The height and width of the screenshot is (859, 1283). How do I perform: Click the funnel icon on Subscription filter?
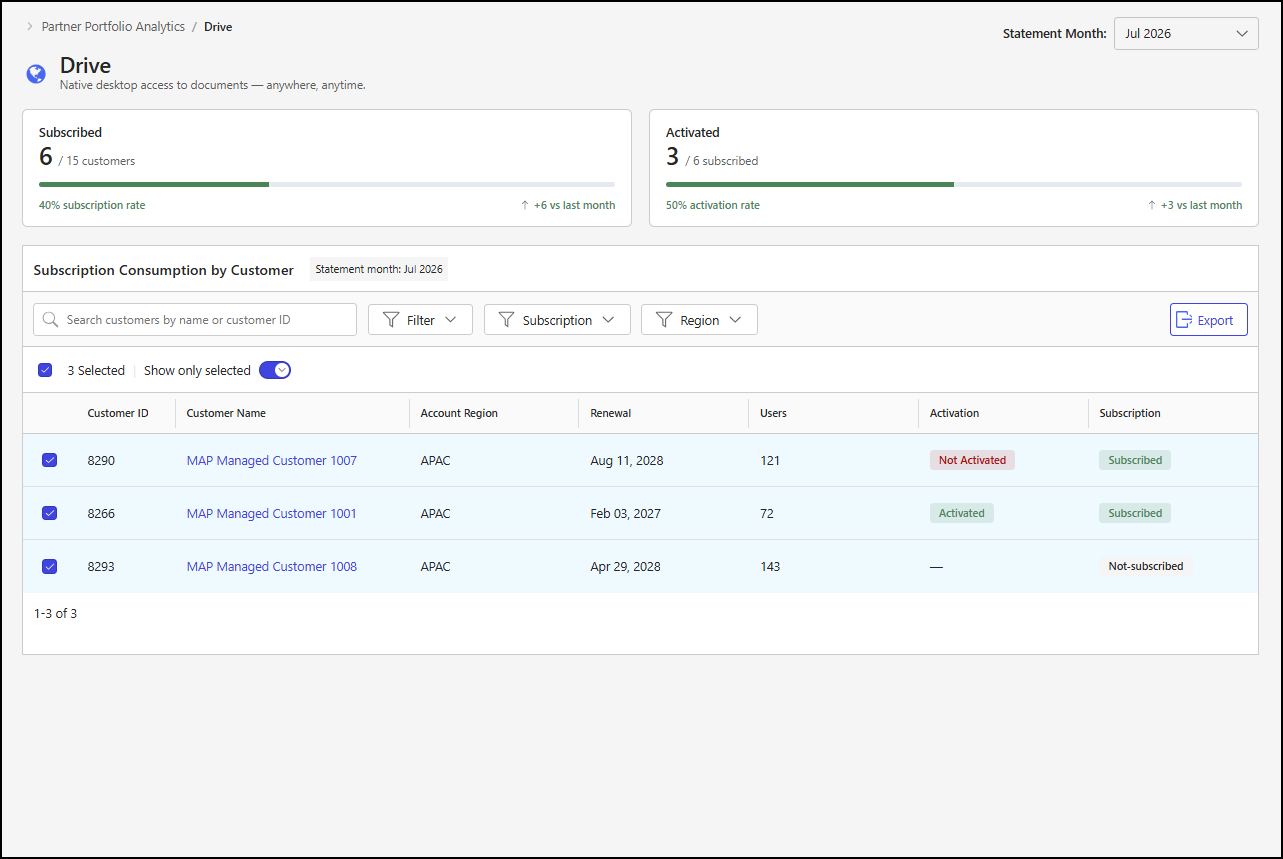pos(507,320)
